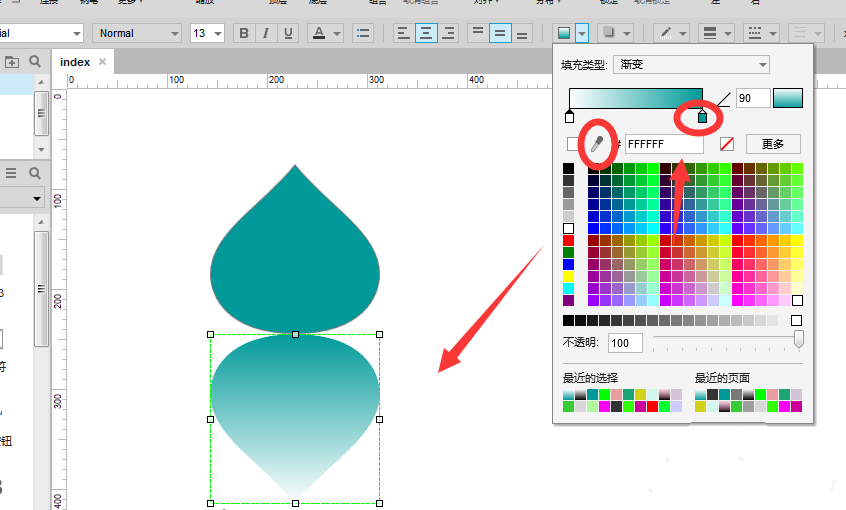The height and width of the screenshot is (510, 846).
Task: Click the font color A icon
Action: point(319,33)
